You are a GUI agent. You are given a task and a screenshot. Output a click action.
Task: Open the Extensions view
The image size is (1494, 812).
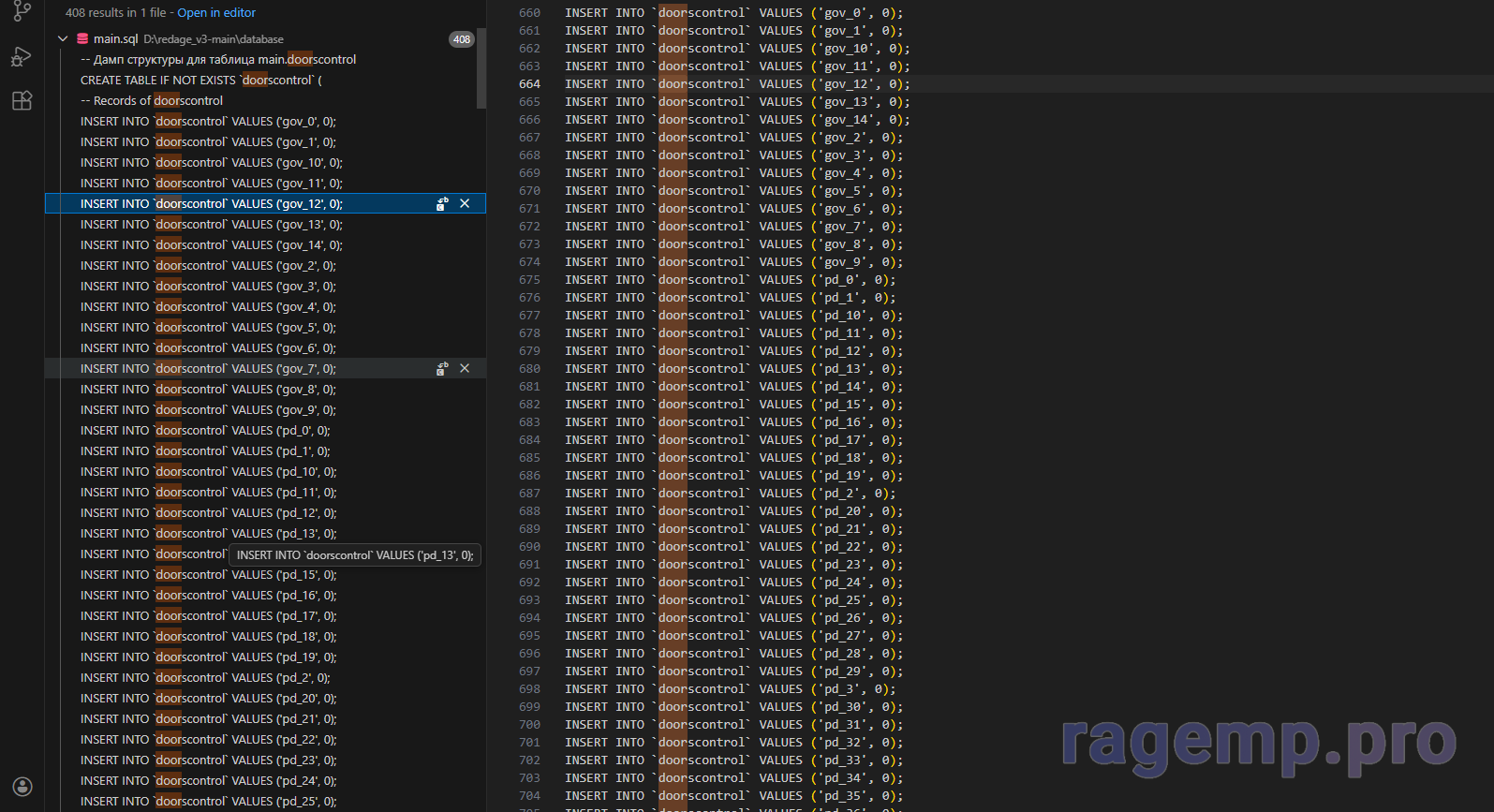[22, 101]
